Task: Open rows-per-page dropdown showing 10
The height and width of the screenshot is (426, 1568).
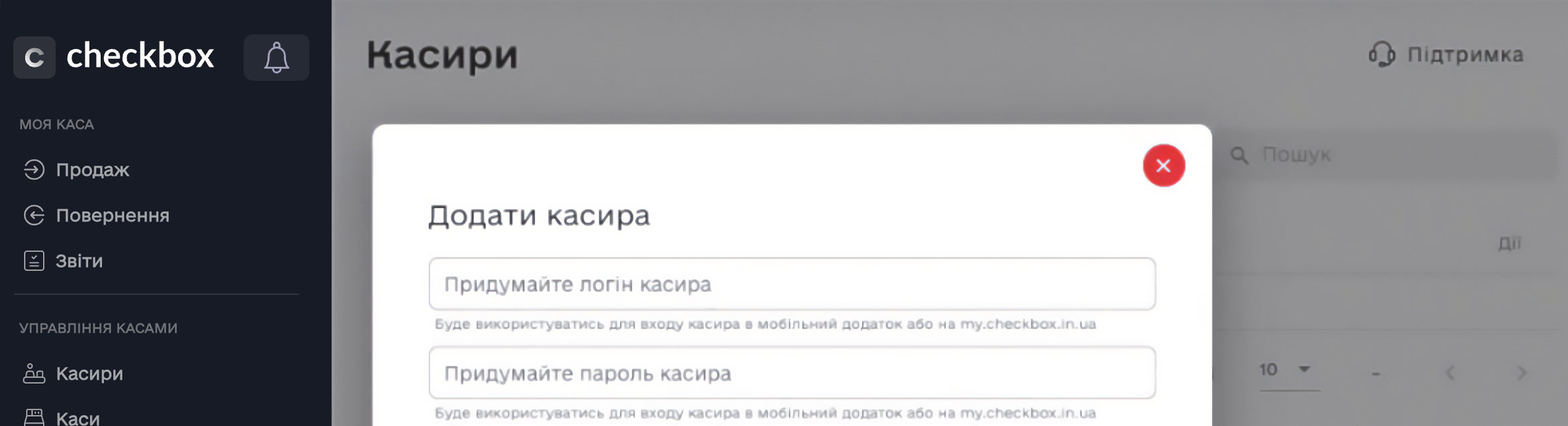Action: (x=1289, y=370)
